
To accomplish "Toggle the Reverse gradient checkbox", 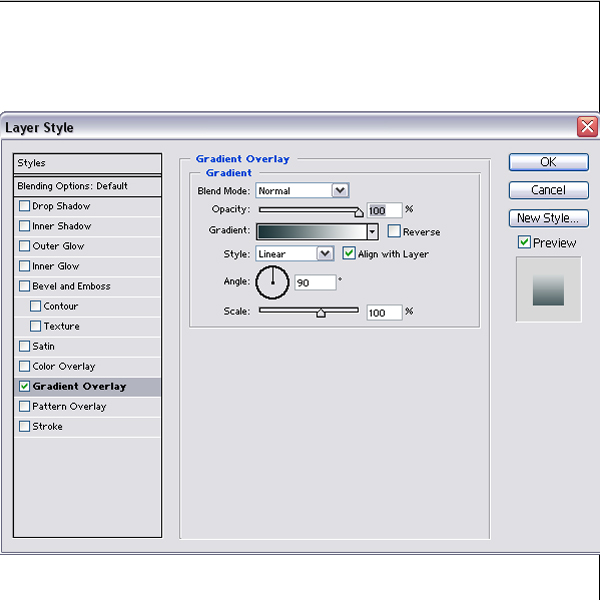I will tap(394, 231).
